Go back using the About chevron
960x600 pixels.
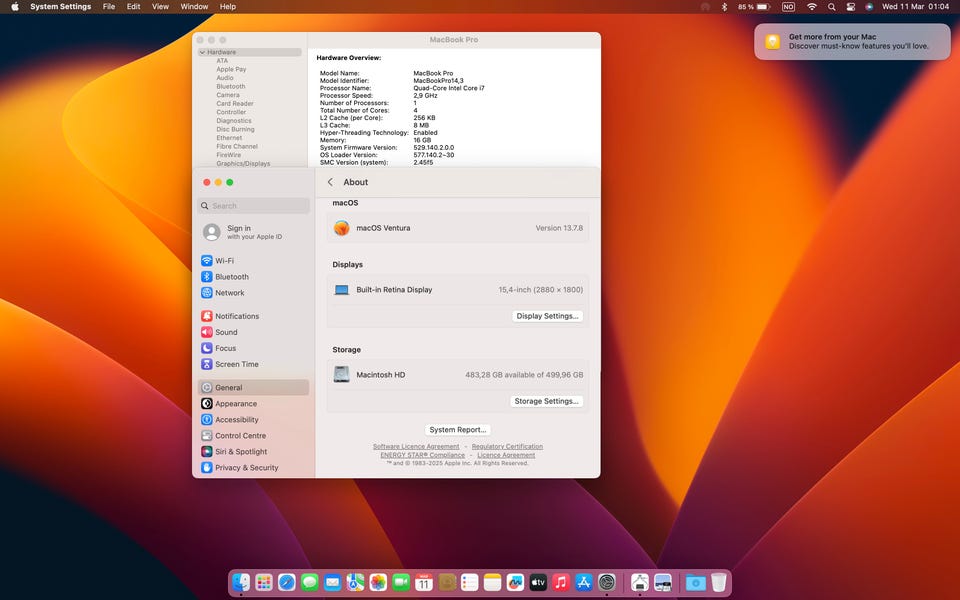[330, 182]
